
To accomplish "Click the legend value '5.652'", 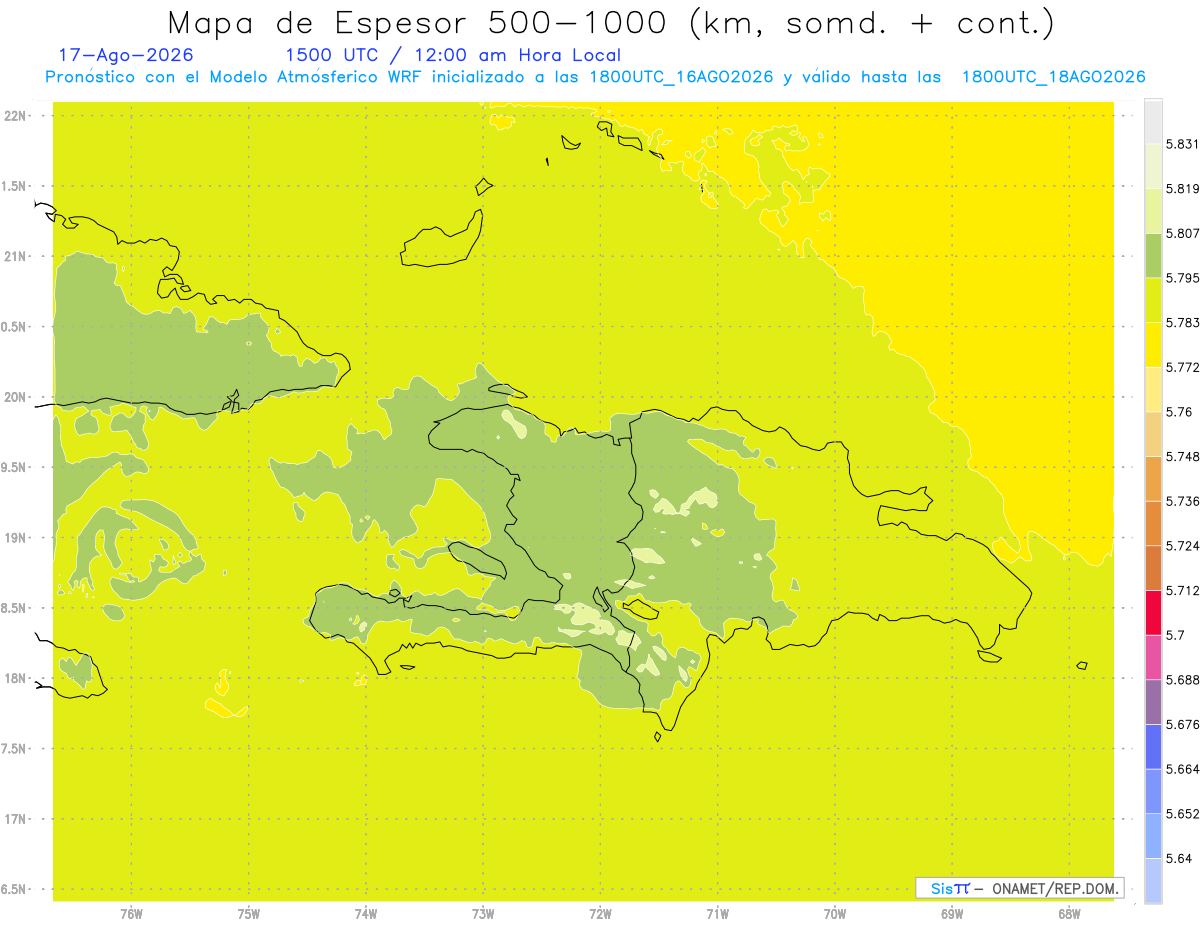I will pyautogui.click(x=1182, y=814).
